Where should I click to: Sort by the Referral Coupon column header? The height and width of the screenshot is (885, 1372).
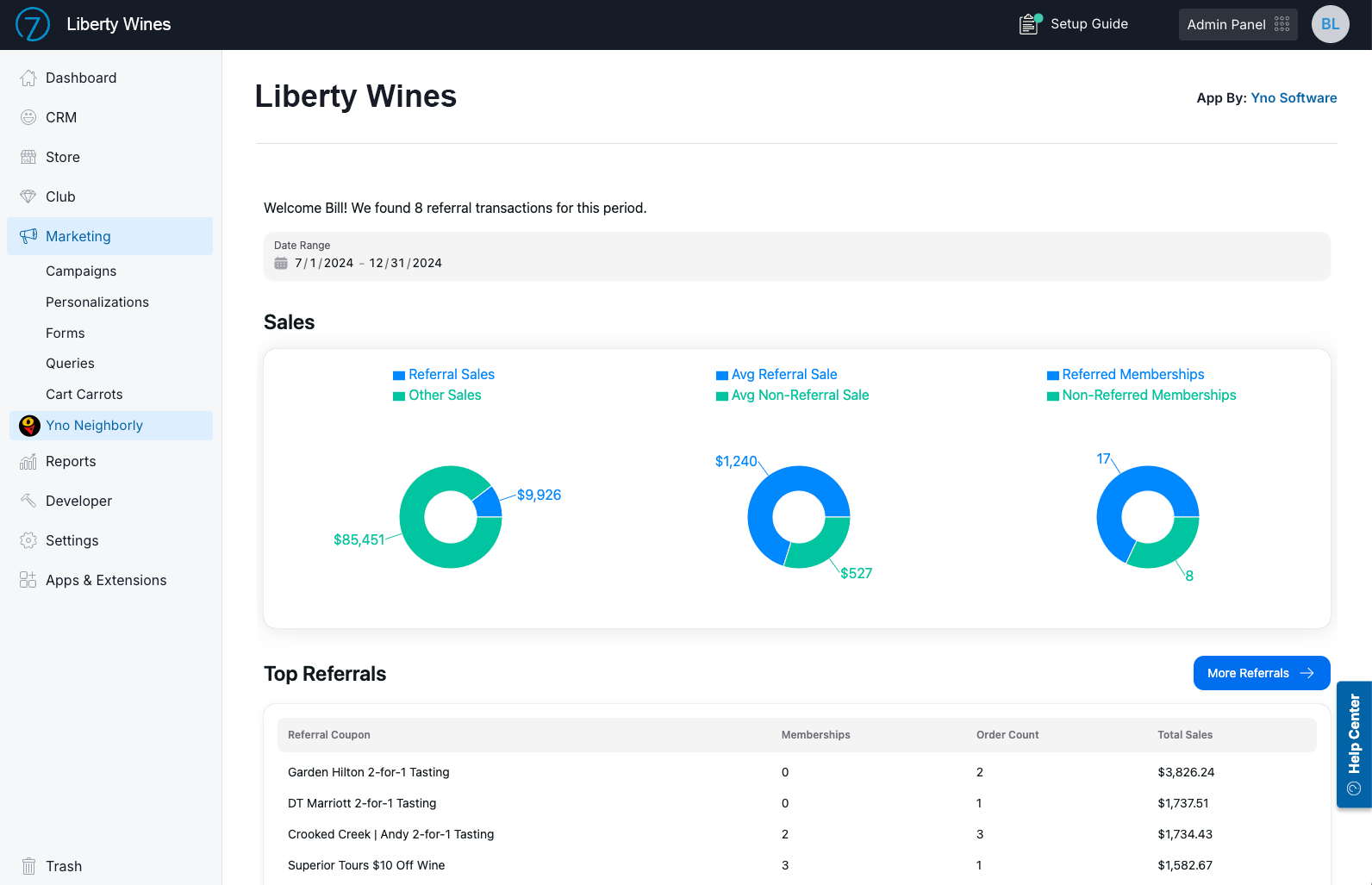(329, 735)
